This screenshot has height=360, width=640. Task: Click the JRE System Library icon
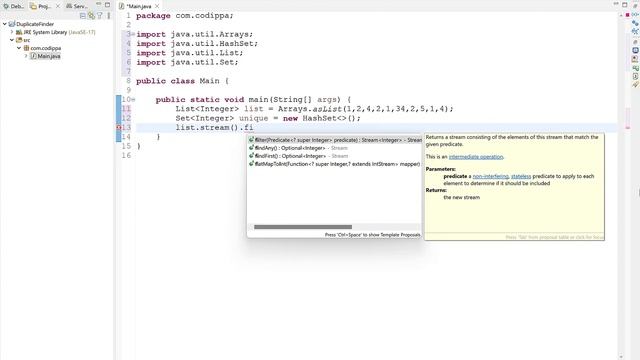point(19,32)
